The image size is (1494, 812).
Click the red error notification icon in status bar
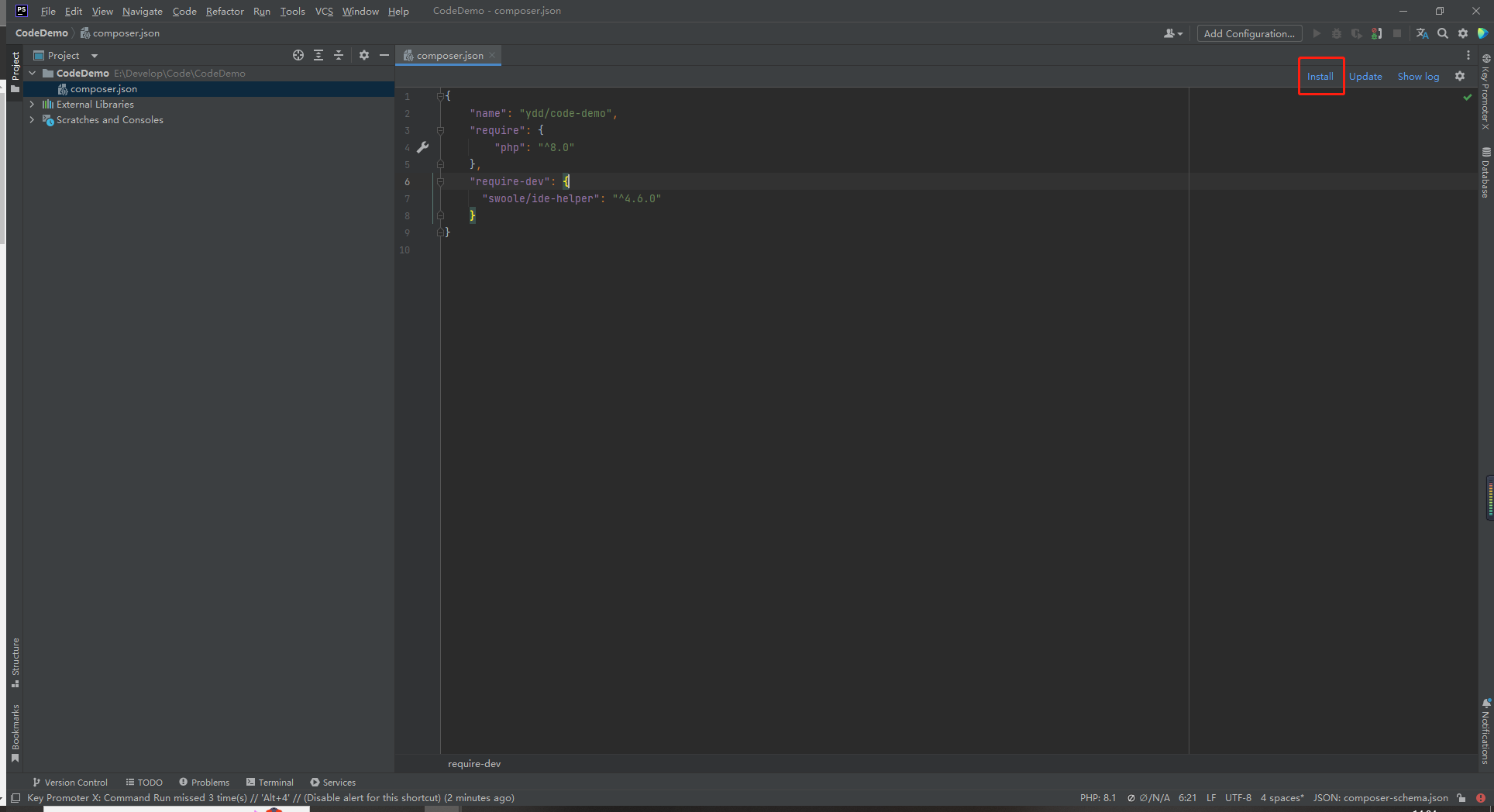pyautogui.click(x=1481, y=798)
